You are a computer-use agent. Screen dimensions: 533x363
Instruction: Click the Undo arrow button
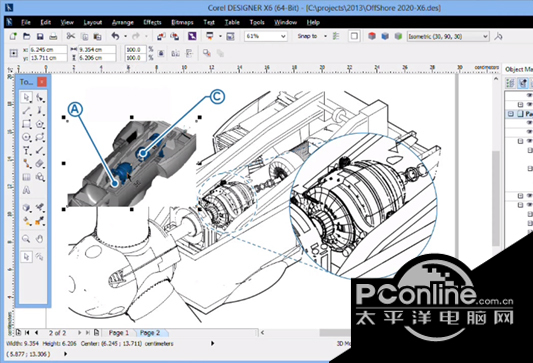coord(116,36)
